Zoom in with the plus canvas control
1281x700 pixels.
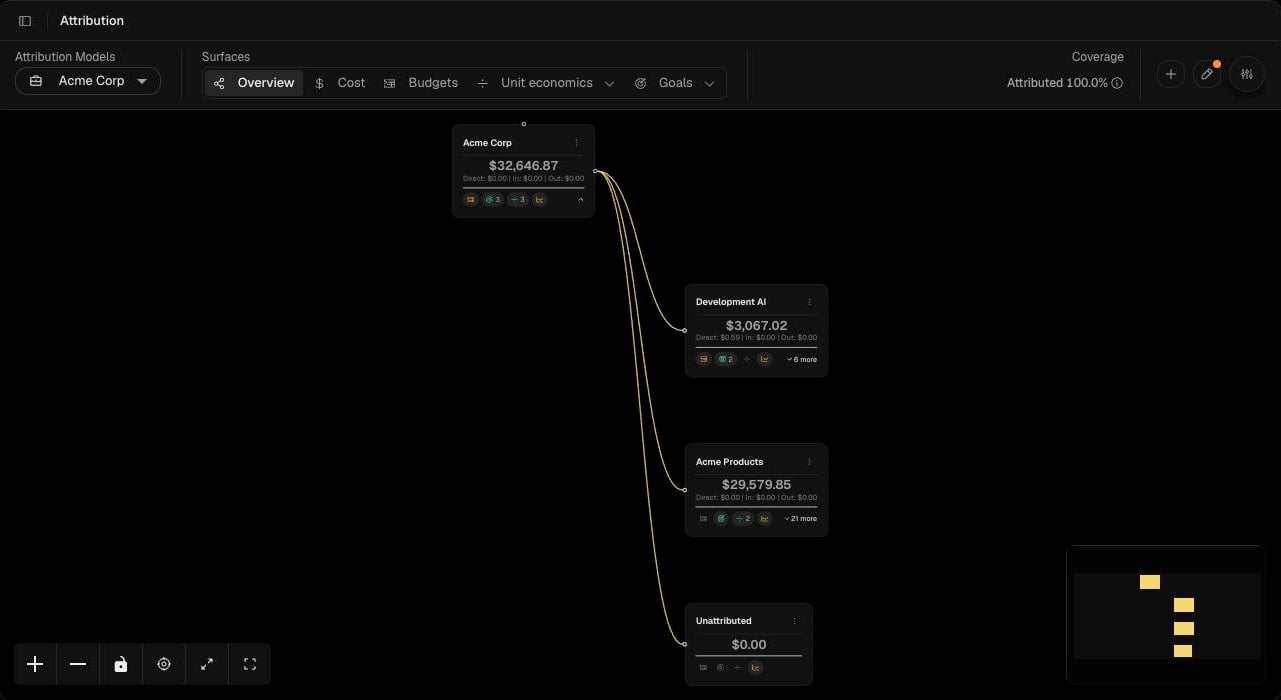point(35,664)
